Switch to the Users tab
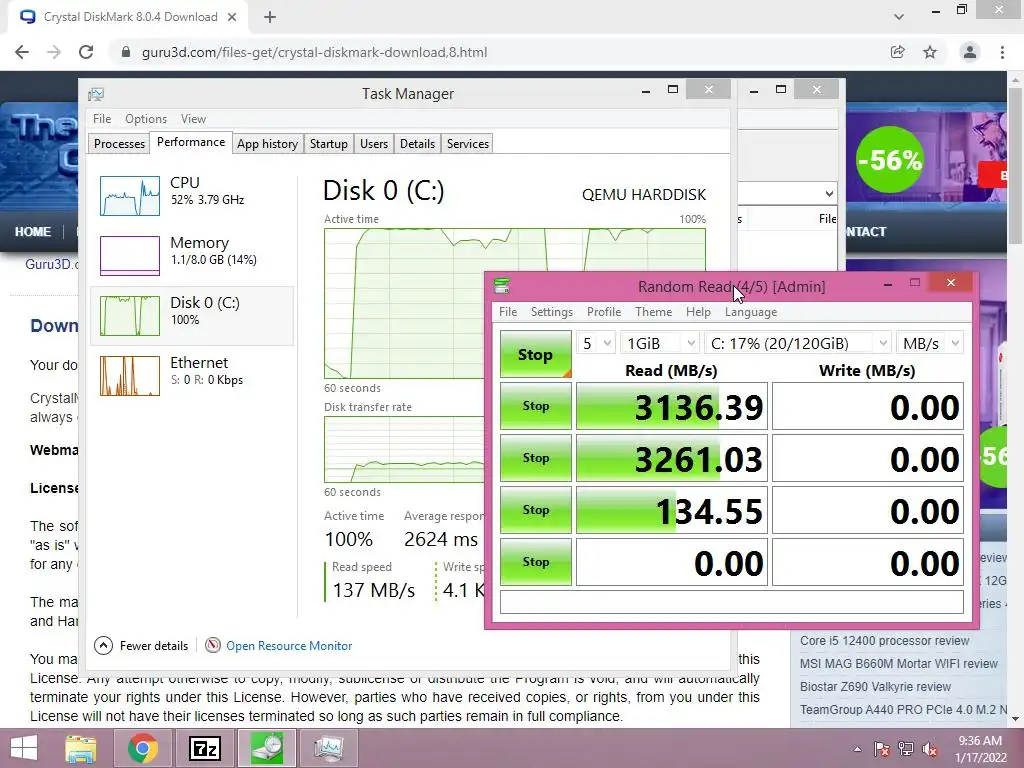The width and height of the screenshot is (1024, 768). click(374, 144)
